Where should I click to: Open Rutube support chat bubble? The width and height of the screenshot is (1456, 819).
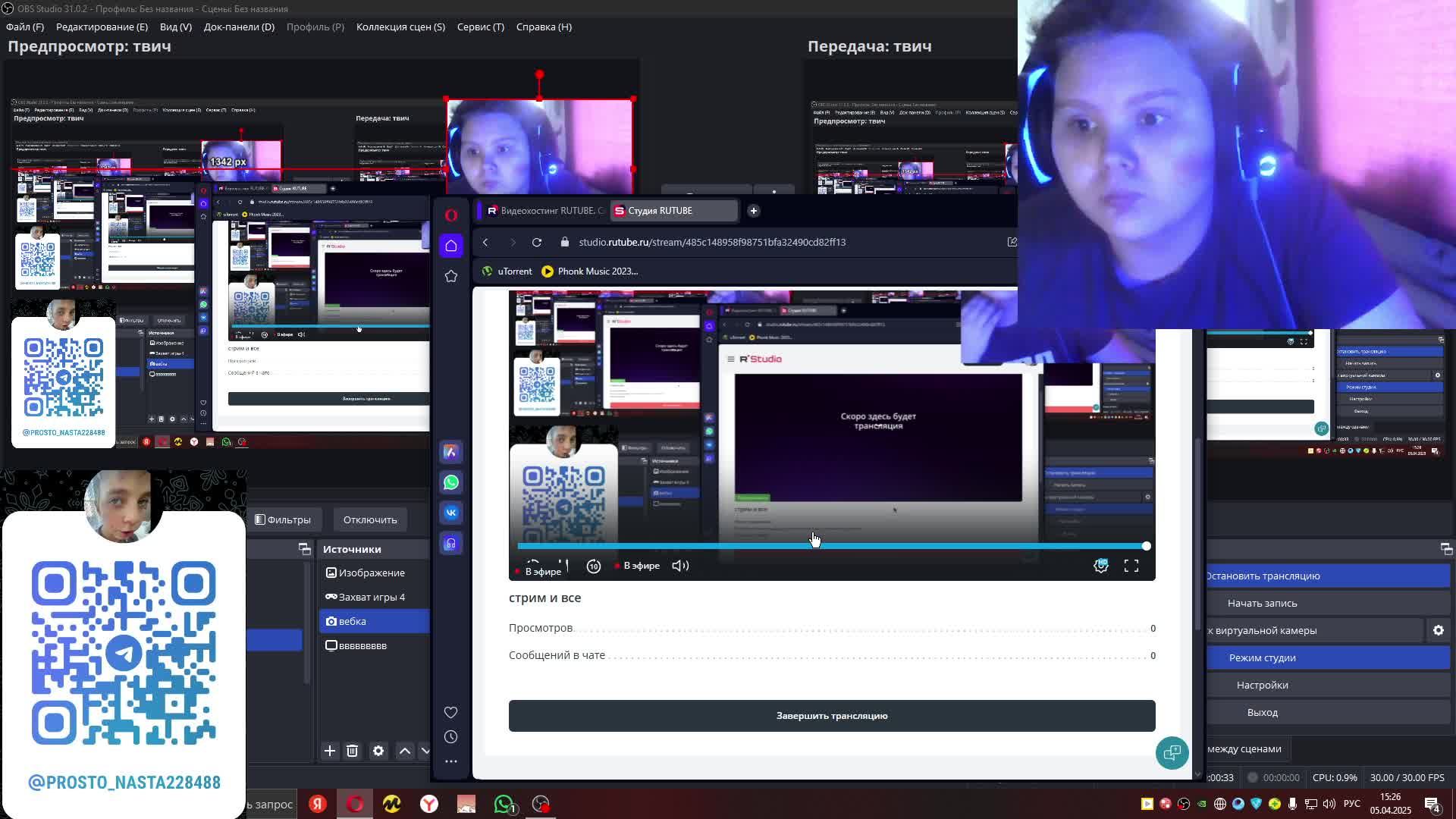pos(1172,753)
